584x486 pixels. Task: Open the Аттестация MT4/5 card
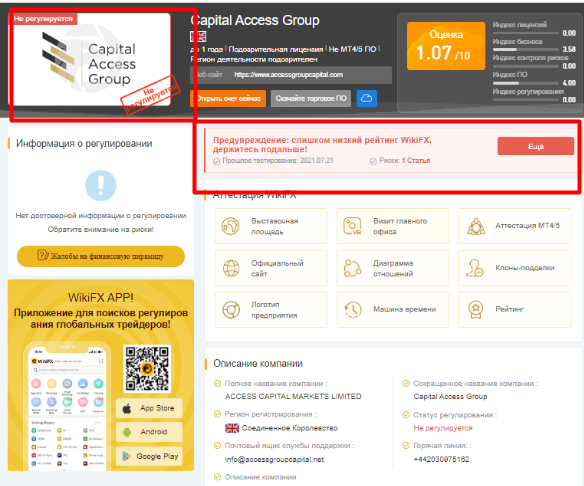(514, 226)
